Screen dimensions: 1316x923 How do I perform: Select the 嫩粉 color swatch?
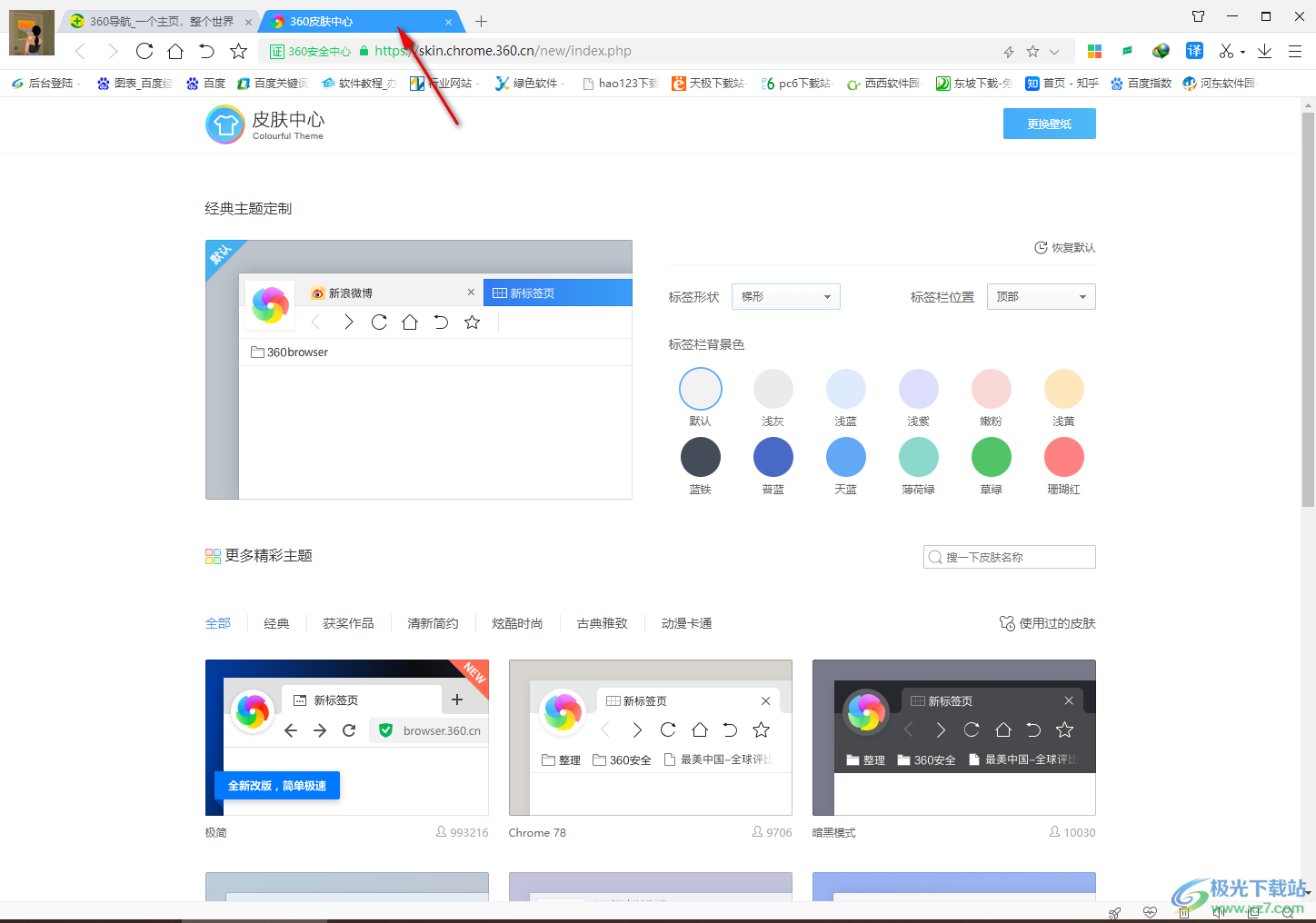click(991, 389)
